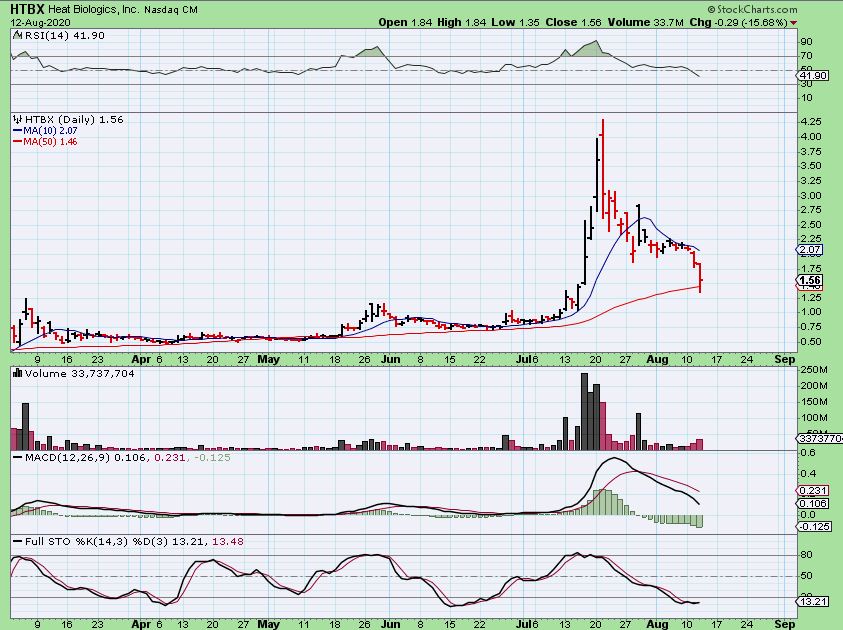843x630 pixels.
Task: Click the 4.25 label on the price axis
Action: pos(811,122)
